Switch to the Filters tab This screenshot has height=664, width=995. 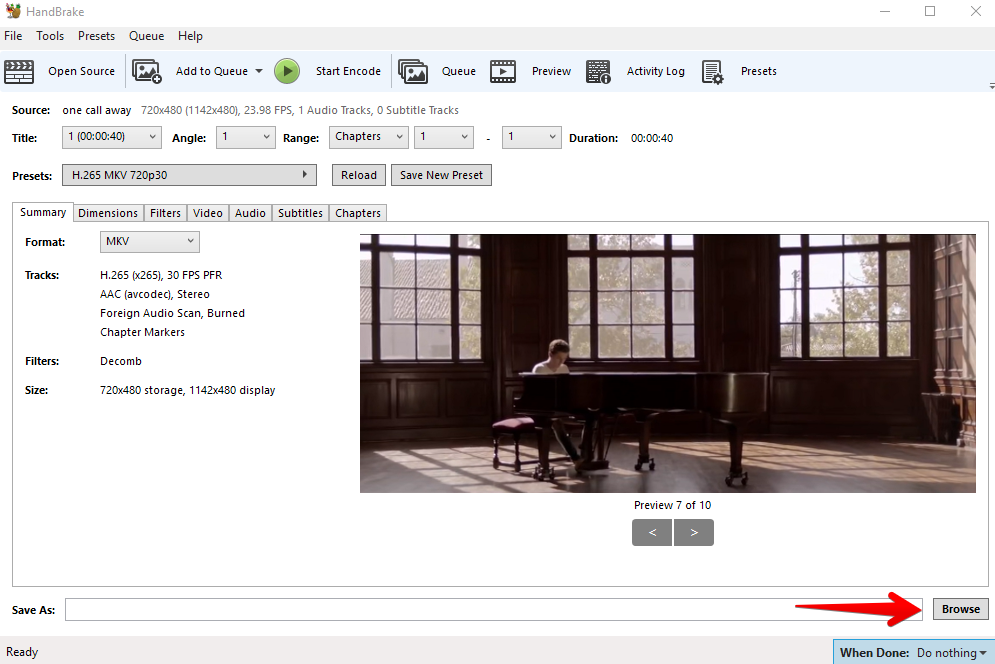coord(166,213)
